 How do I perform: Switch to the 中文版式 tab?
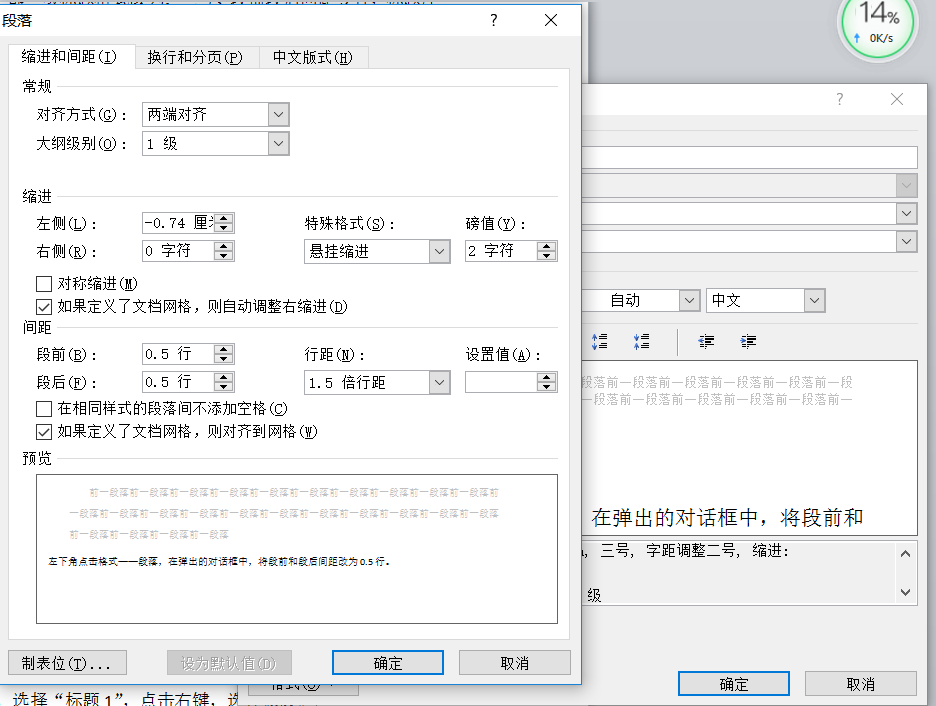click(313, 57)
